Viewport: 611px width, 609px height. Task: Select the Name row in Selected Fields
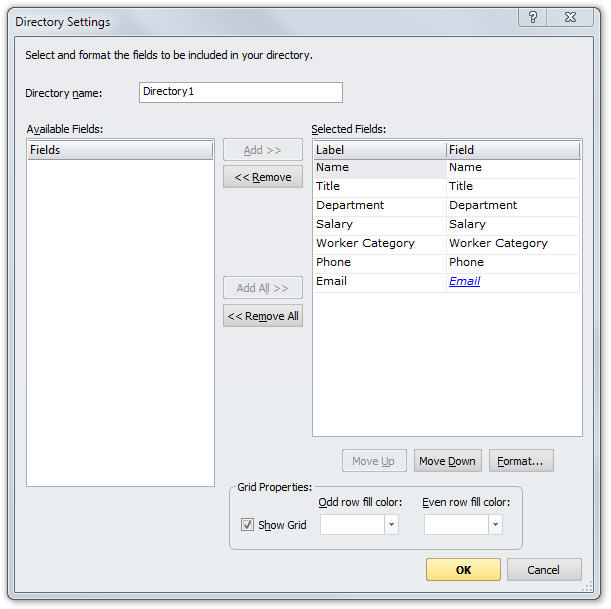(x=379, y=168)
